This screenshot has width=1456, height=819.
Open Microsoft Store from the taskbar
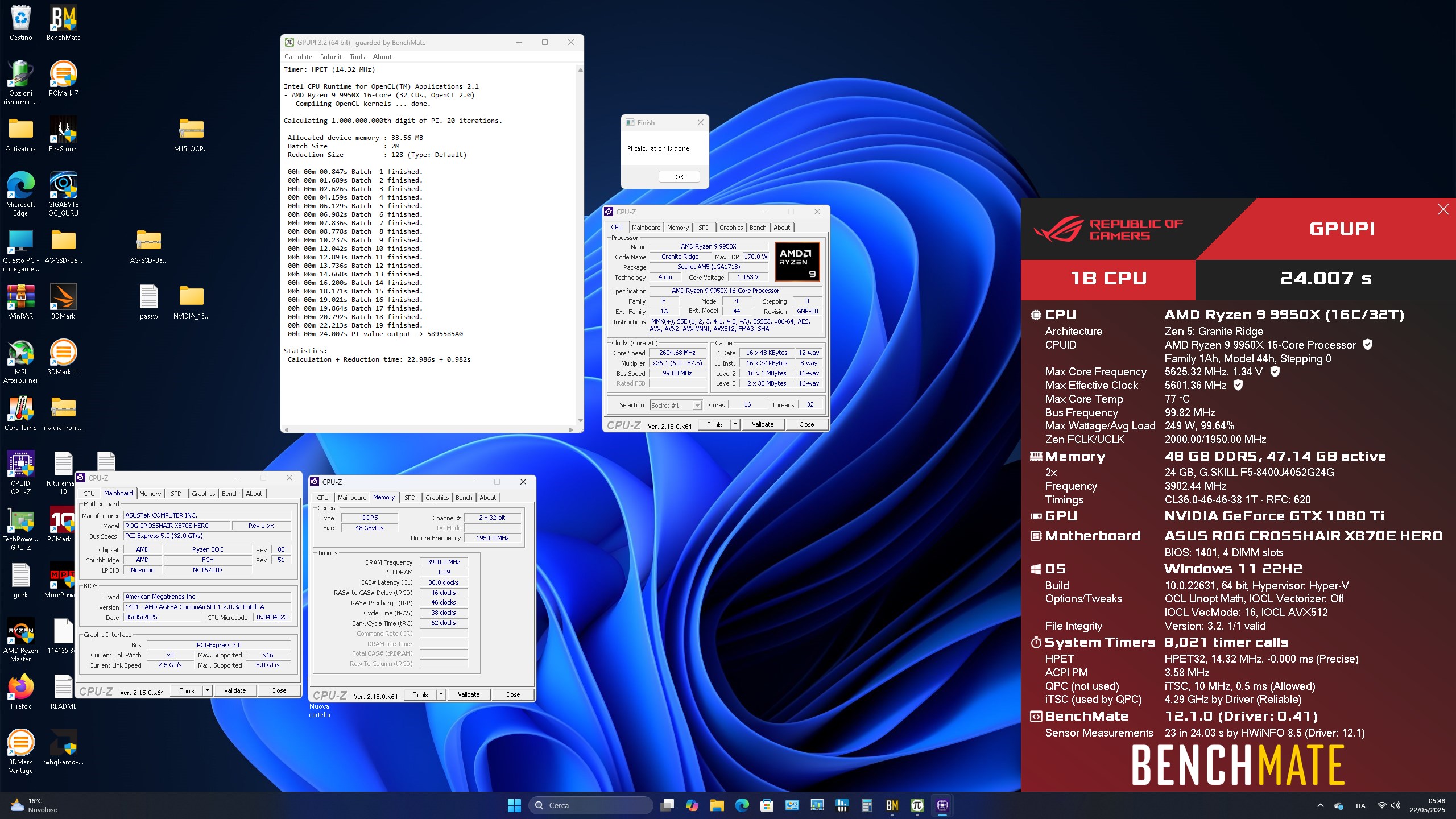(767, 805)
